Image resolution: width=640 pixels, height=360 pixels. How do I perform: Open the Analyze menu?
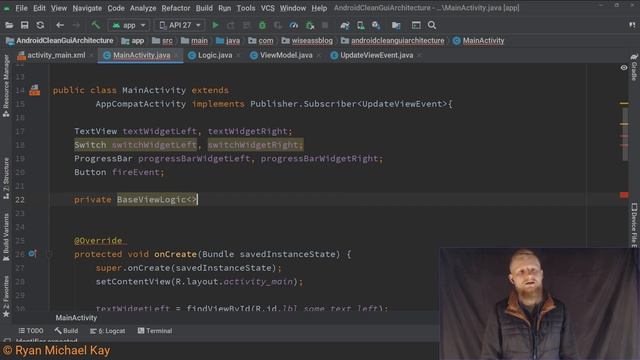click(143, 8)
